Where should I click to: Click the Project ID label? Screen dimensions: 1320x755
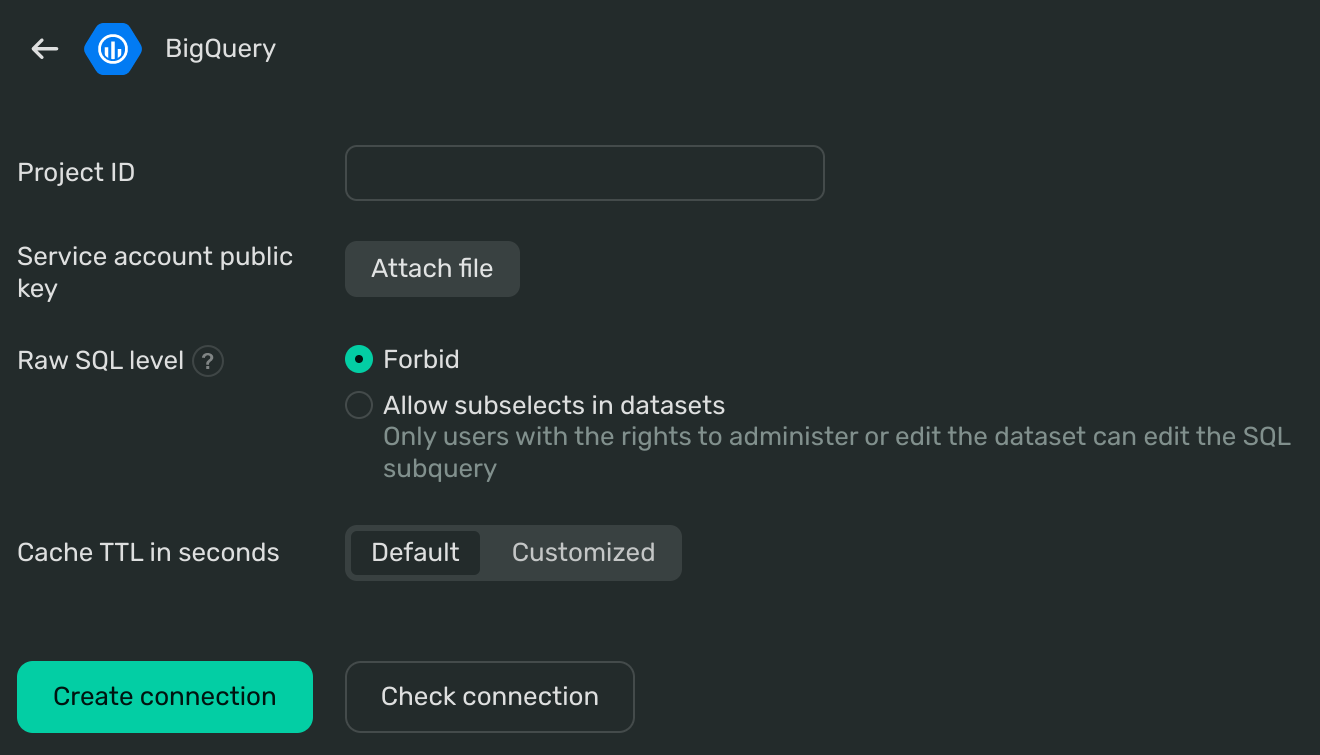[76, 173]
